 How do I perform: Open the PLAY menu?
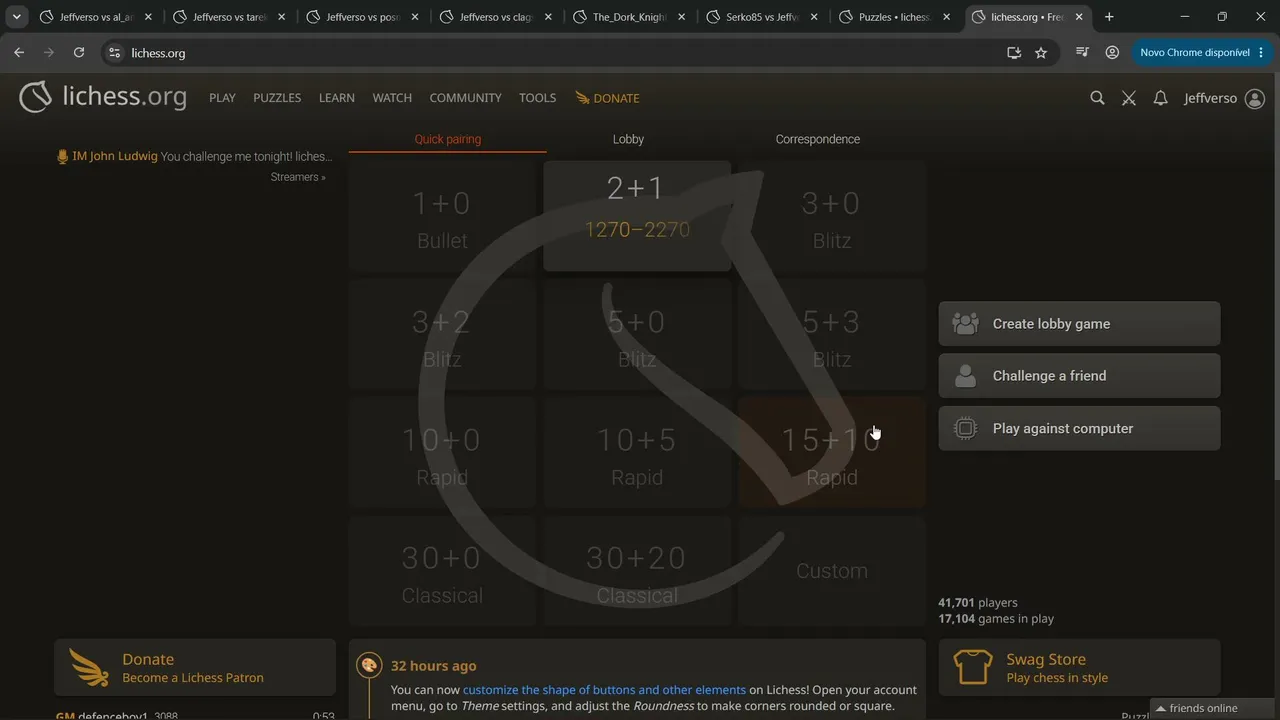[222, 98]
